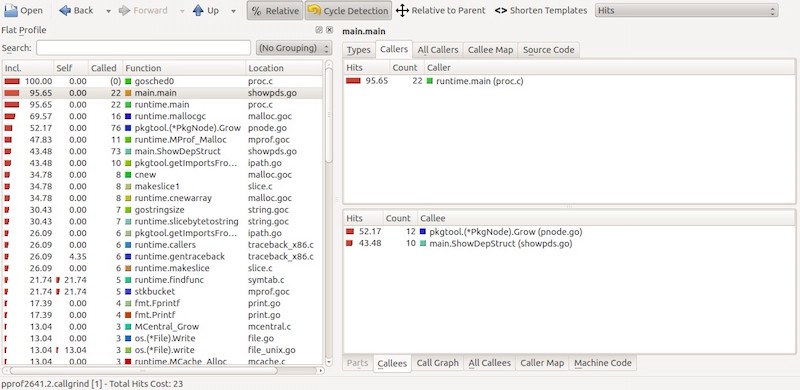Expand the Back history dropdown arrow
This screenshot has height=390, width=800.
pyautogui.click(x=108, y=11)
